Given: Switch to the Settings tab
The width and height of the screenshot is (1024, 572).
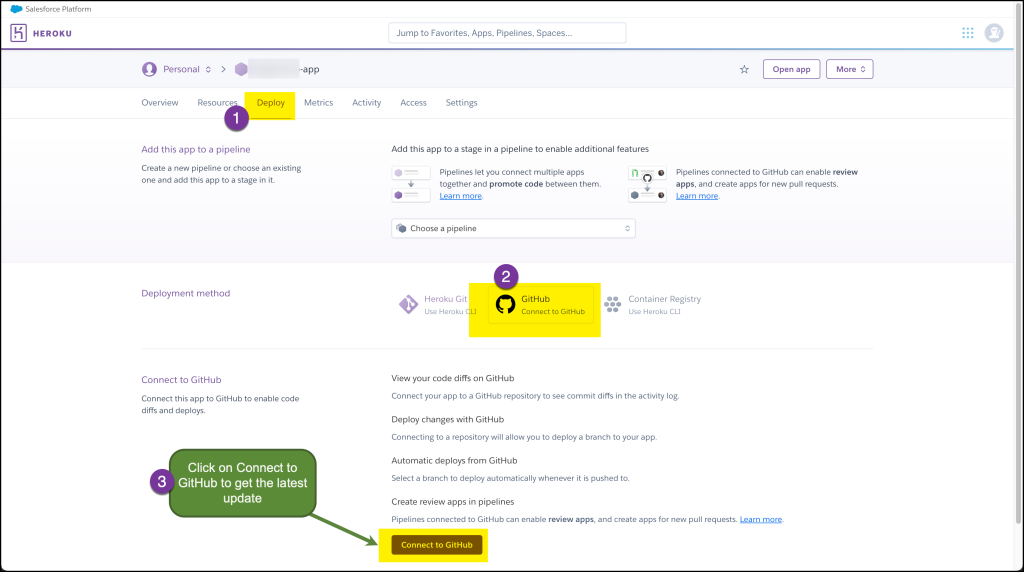Looking at the screenshot, I should pyautogui.click(x=462, y=103).
